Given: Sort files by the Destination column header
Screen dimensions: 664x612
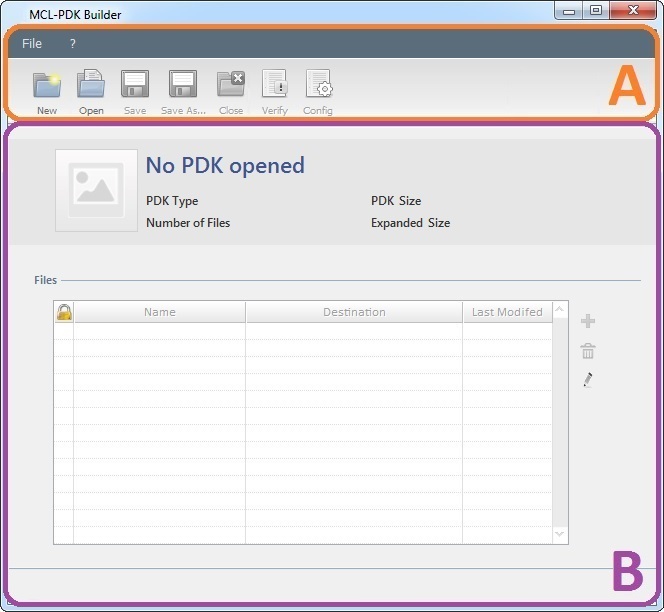Looking at the screenshot, I should (x=354, y=312).
